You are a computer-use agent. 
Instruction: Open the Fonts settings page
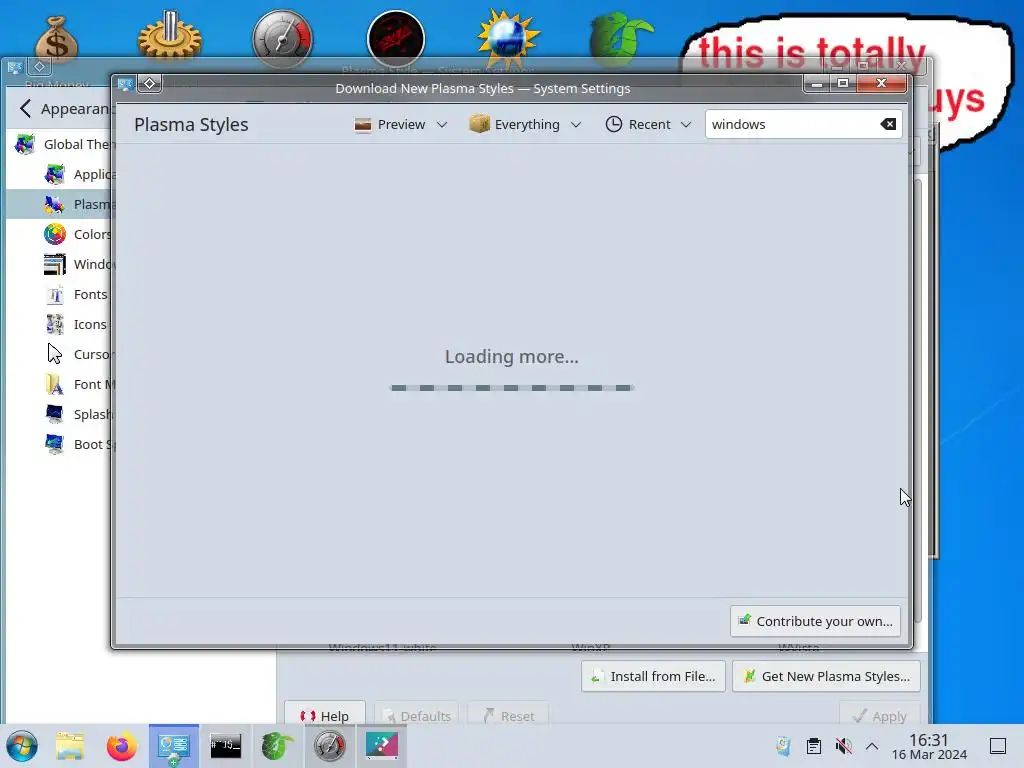[x=60, y=295]
